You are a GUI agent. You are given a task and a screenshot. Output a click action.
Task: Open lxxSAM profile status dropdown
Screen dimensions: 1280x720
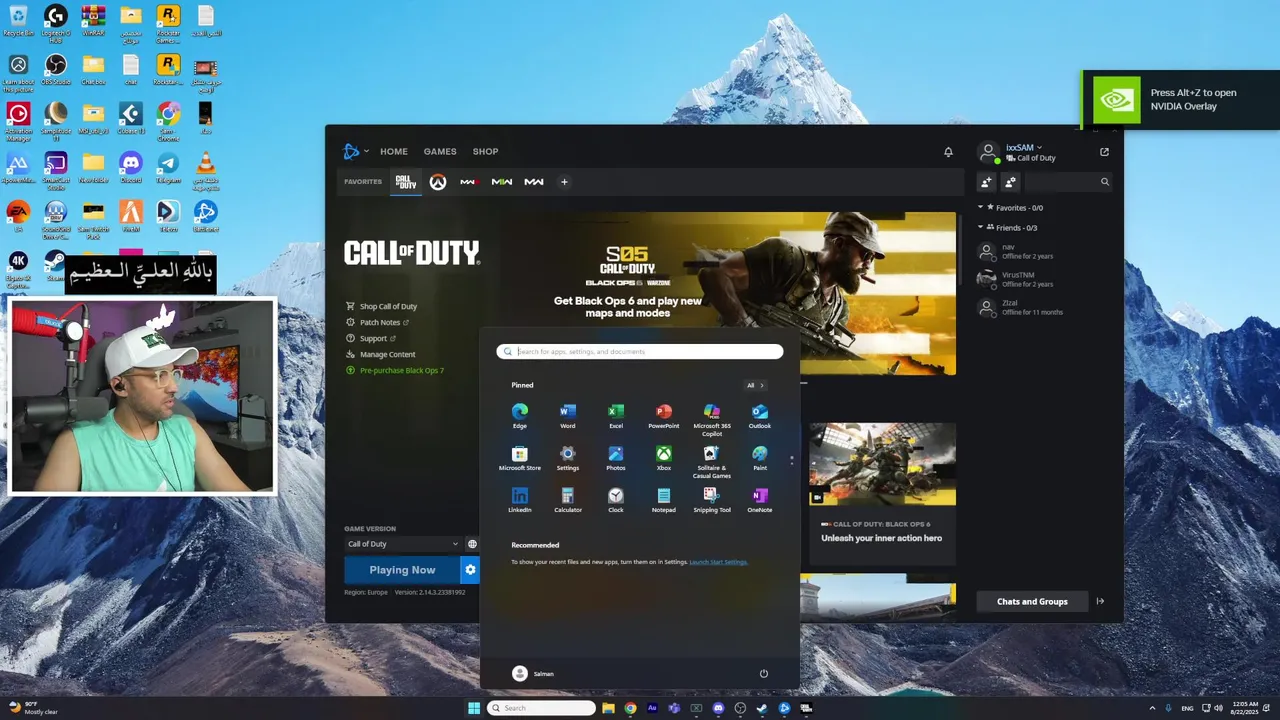(1023, 147)
